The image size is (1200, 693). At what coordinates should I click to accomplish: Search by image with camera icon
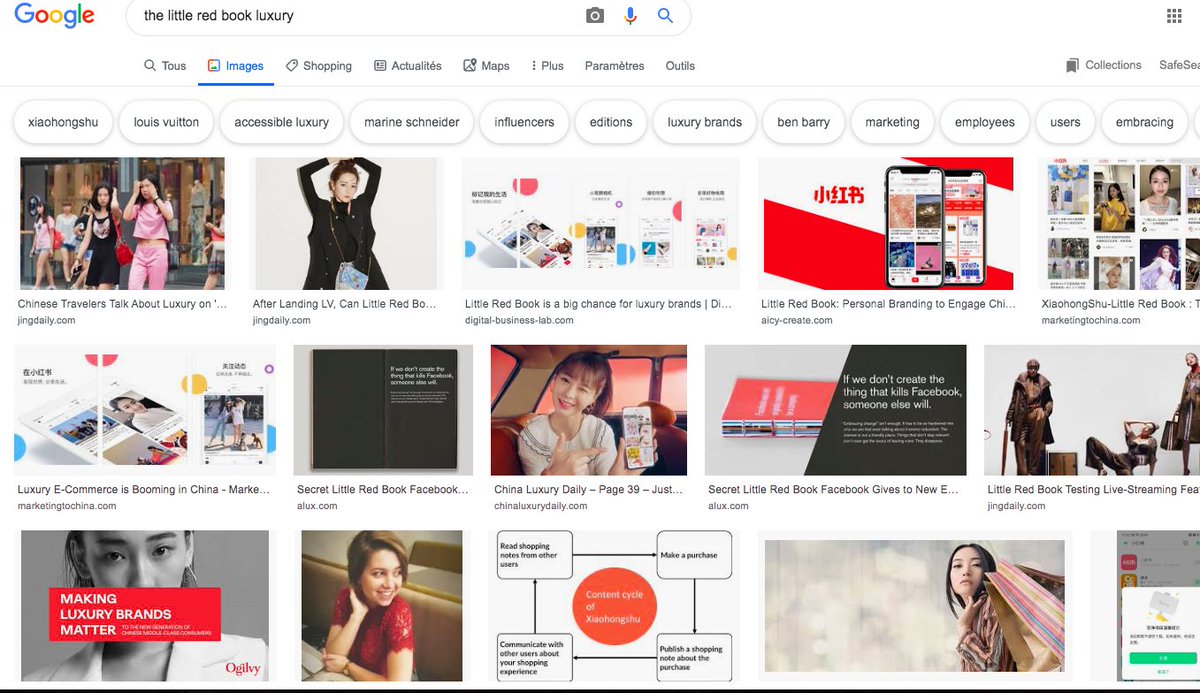[x=595, y=15]
